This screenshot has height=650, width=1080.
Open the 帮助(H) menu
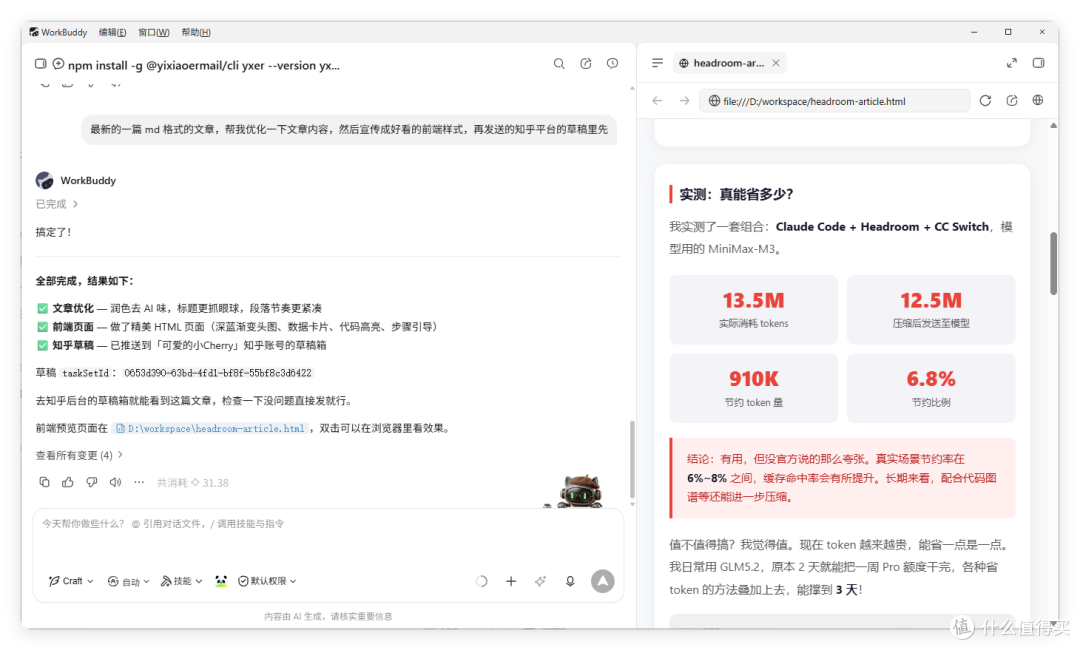tap(196, 32)
